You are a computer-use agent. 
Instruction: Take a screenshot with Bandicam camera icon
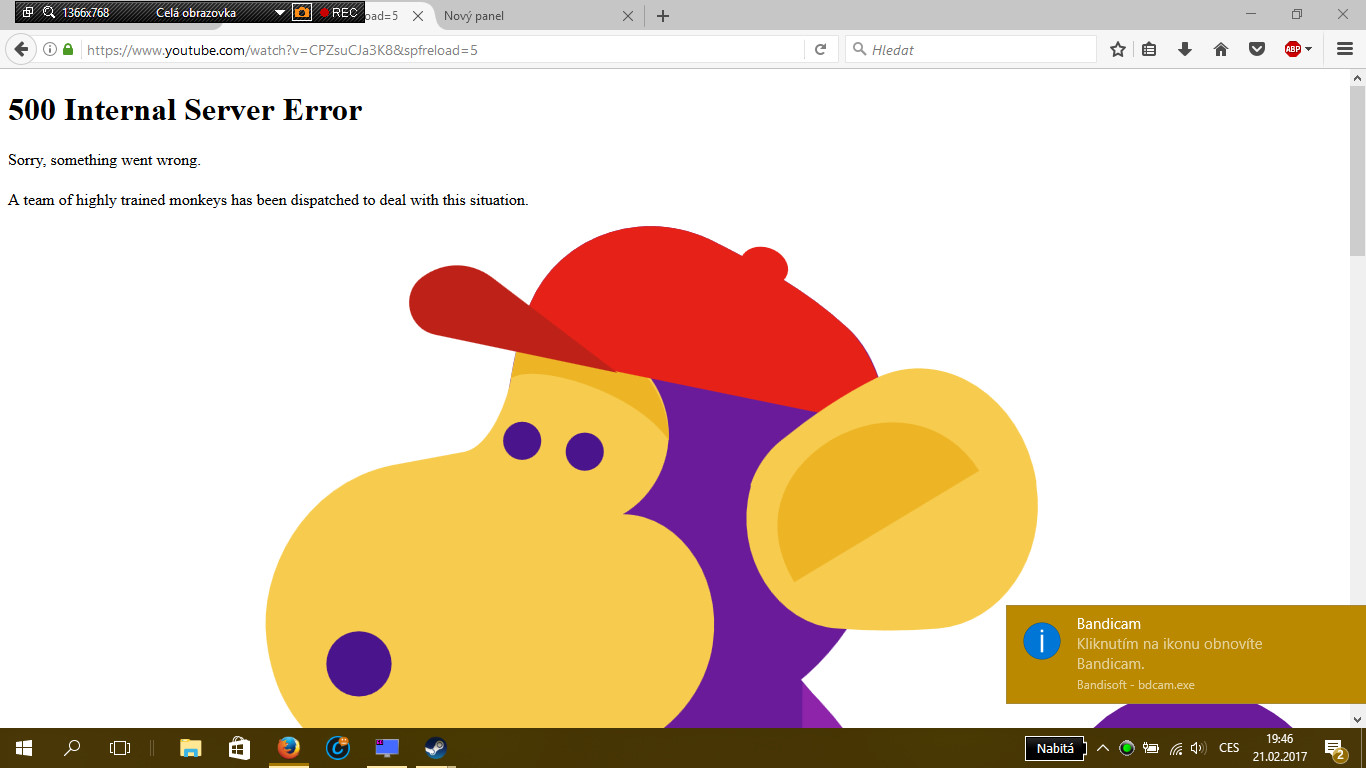click(x=302, y=13)
